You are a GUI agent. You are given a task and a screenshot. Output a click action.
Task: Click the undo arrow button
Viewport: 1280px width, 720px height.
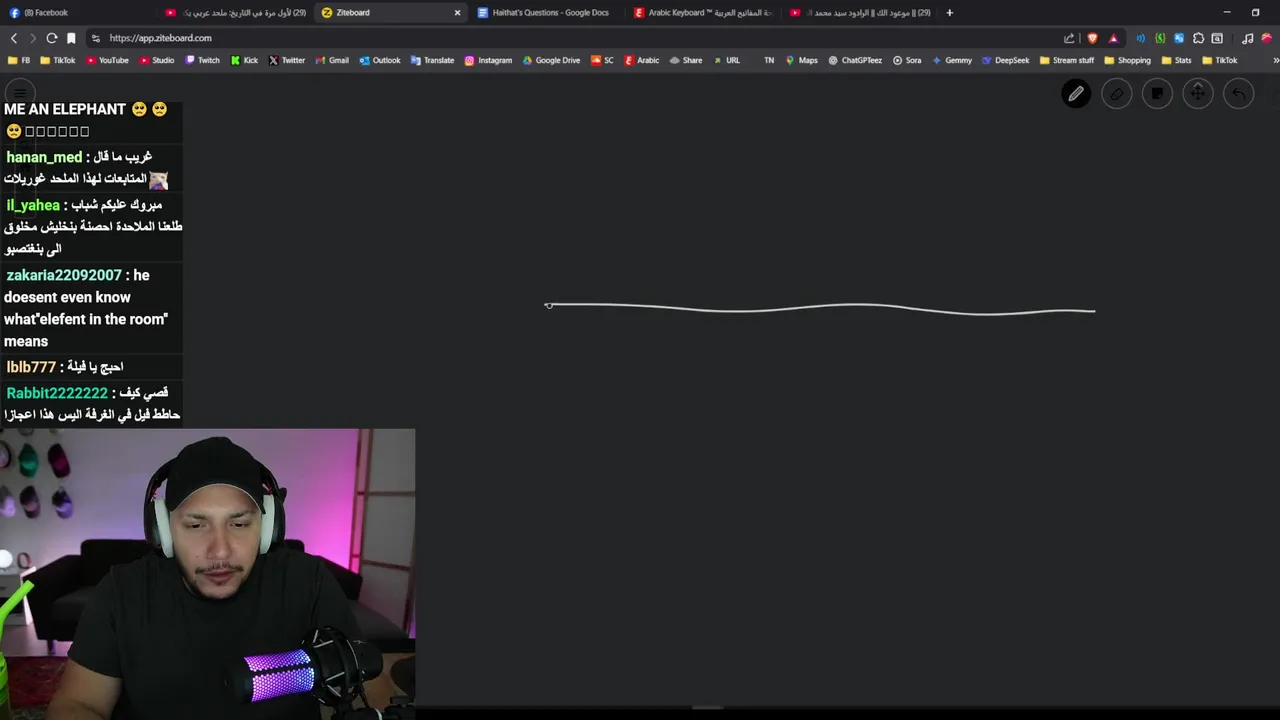coord(1238,94)
